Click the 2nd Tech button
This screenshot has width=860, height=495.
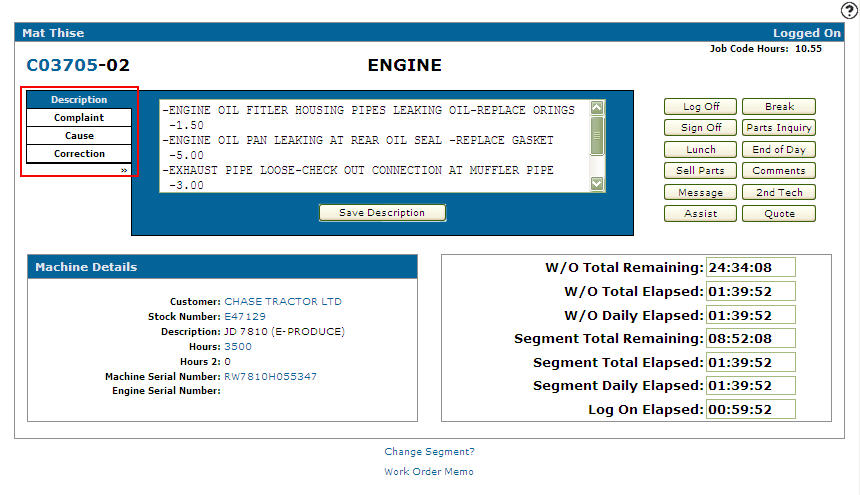pos(779,193)
